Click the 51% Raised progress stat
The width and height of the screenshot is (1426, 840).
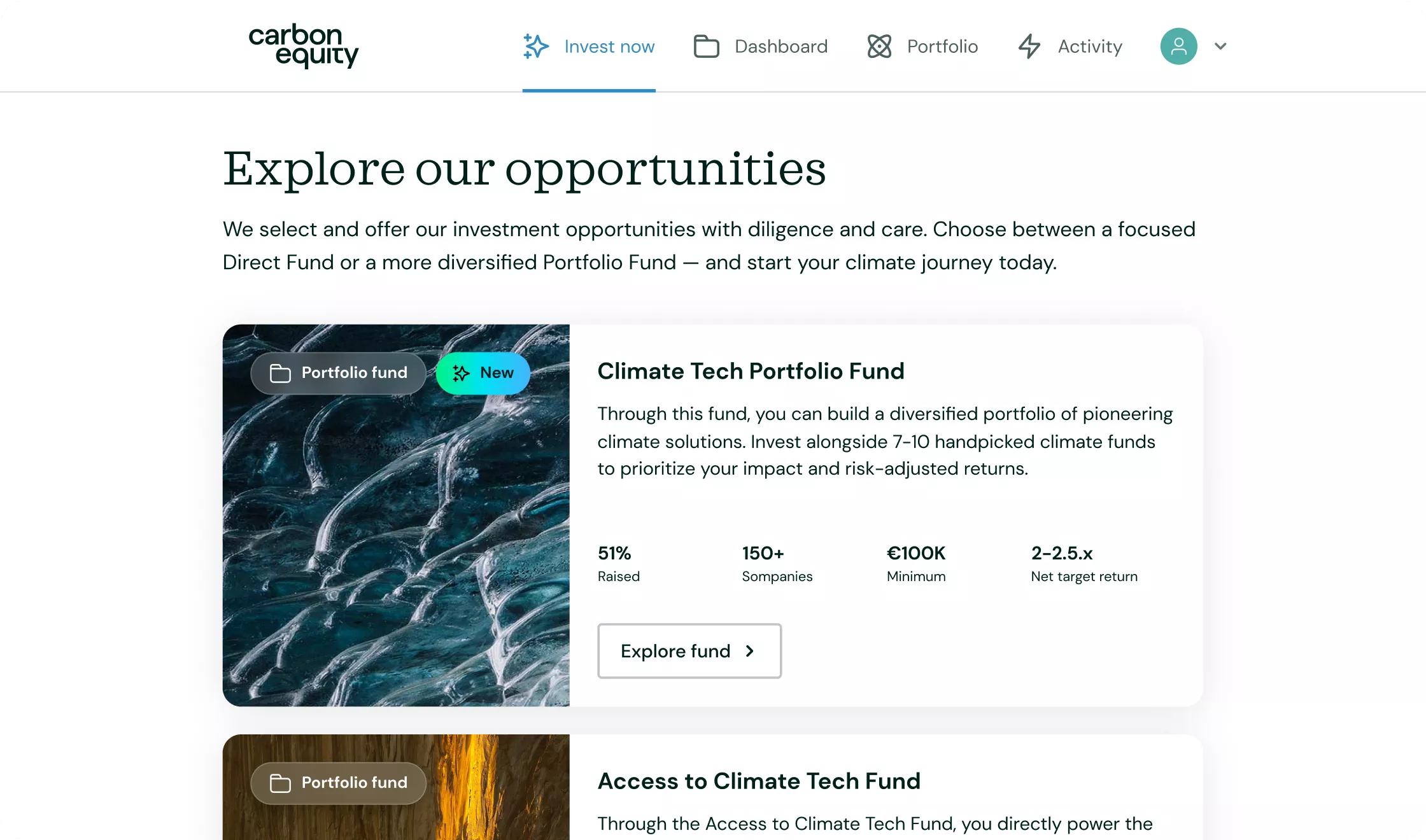point(618,563)
